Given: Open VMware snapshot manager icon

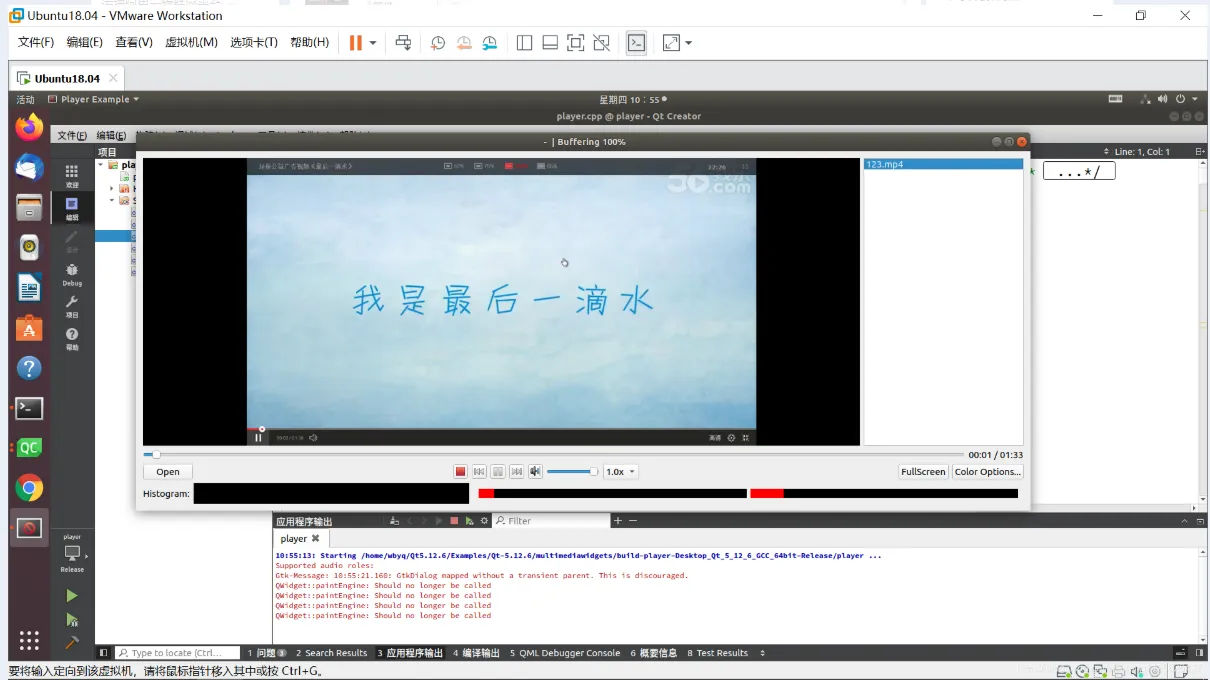Looking at the screenshot, I should [489, 43].
